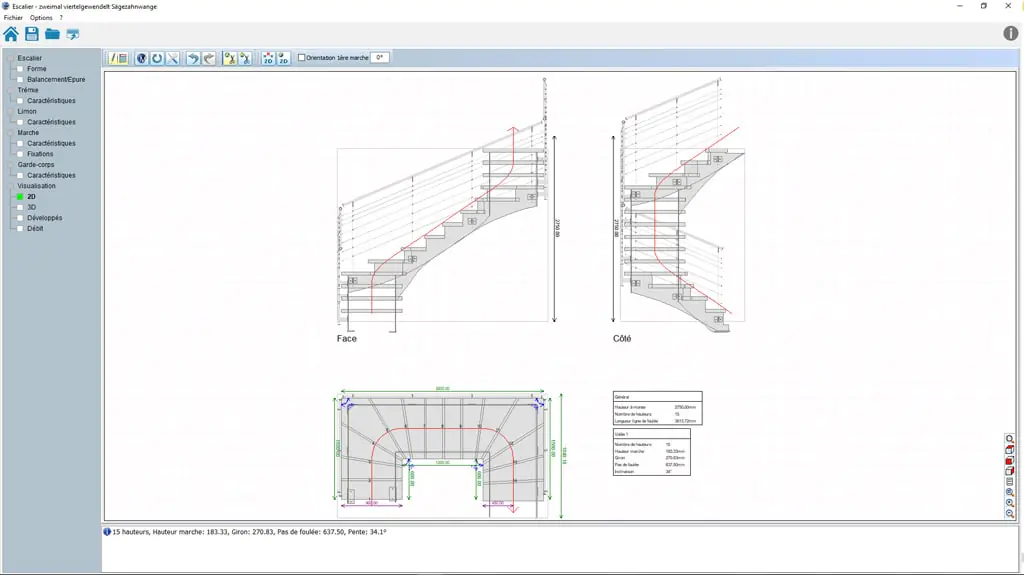The image size is (1024, 575).
Task: Tick the 3D visualisation checkbox
Action: coord(19,207)
